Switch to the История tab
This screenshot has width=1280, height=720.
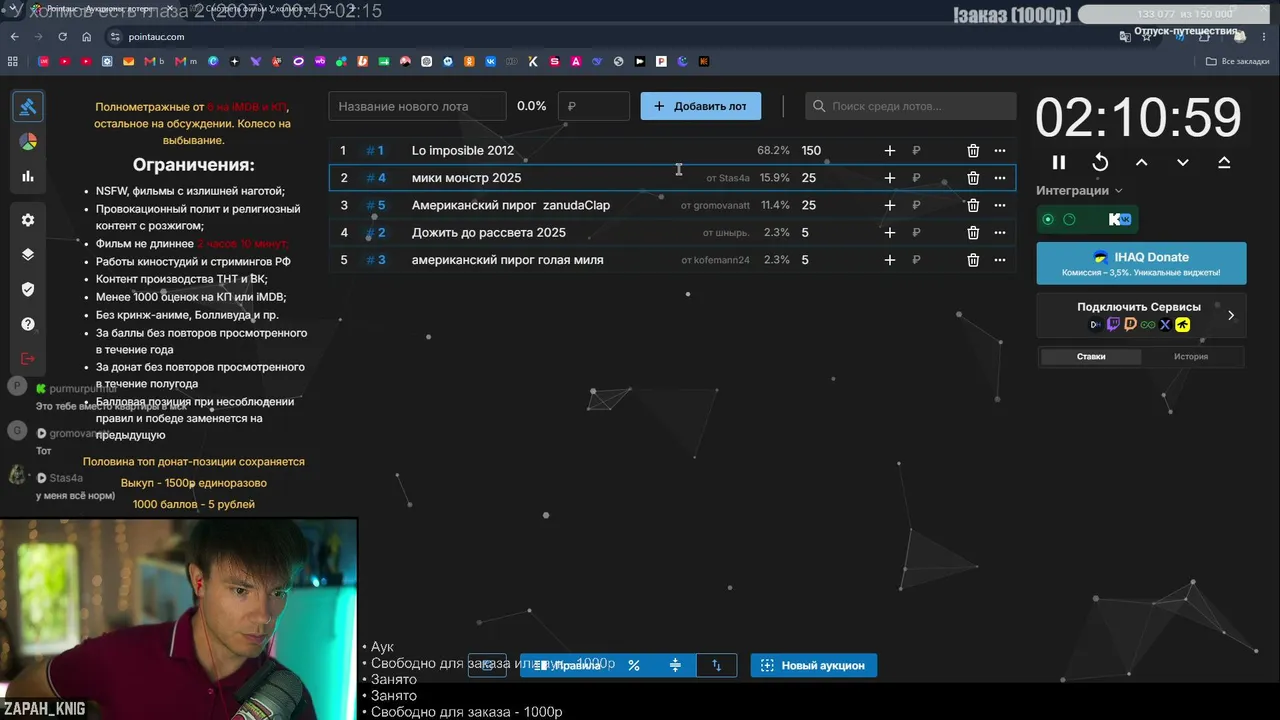pyautogui.click(x=1191, y=357)
